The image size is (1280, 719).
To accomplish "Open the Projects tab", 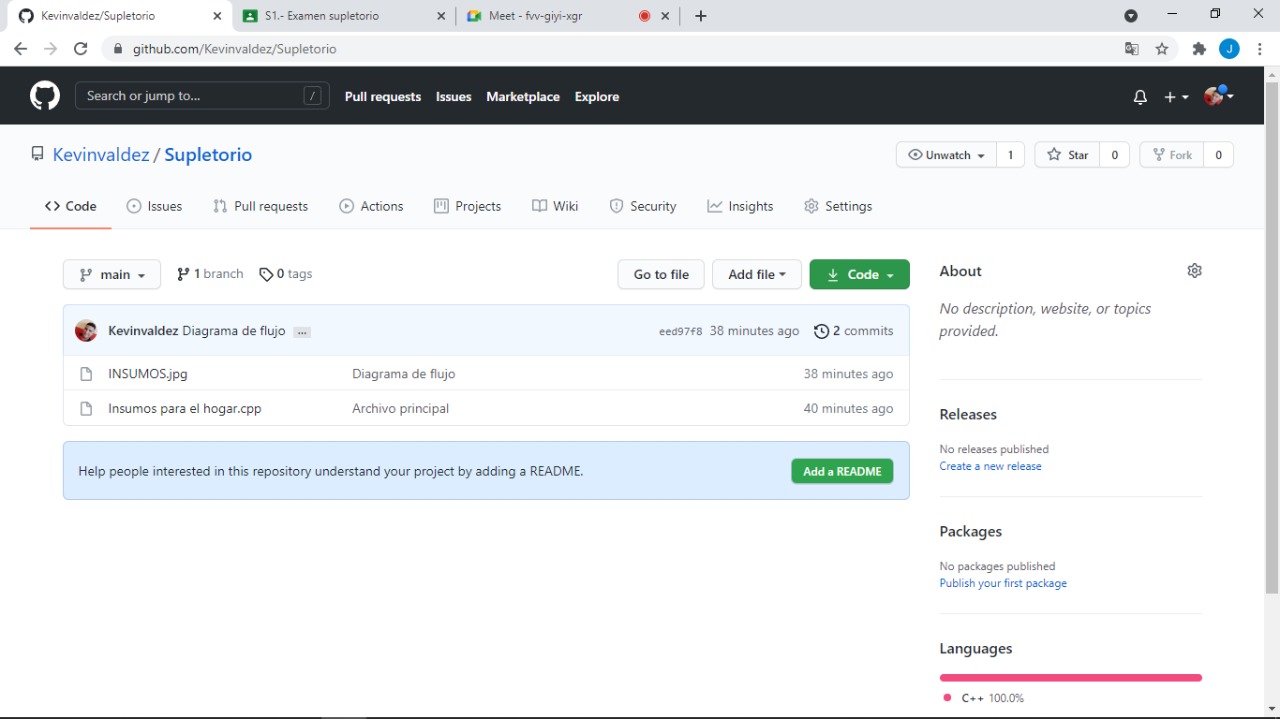I will (467, 206).
